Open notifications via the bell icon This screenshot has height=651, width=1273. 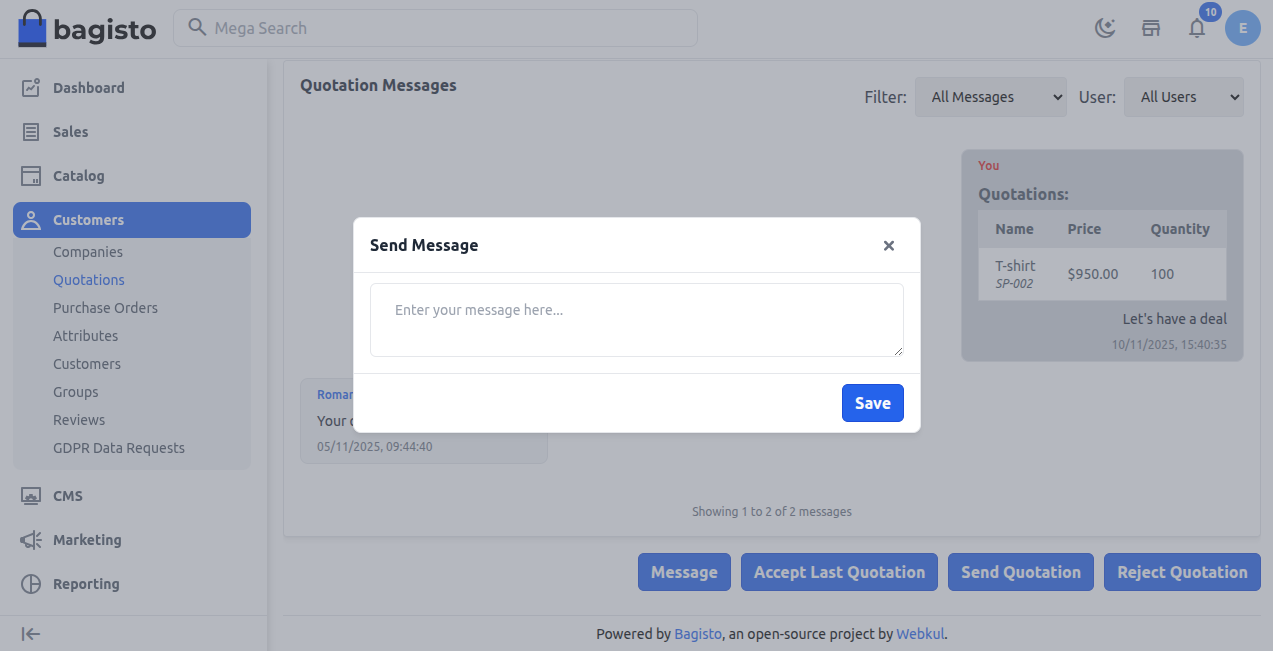coord(1196,28)
